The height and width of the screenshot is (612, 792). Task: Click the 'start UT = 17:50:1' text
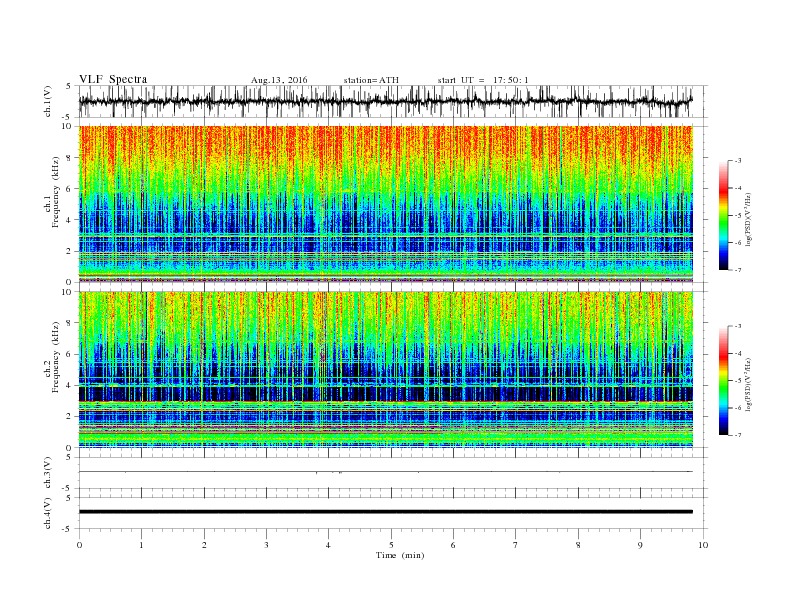click(483, 80)
